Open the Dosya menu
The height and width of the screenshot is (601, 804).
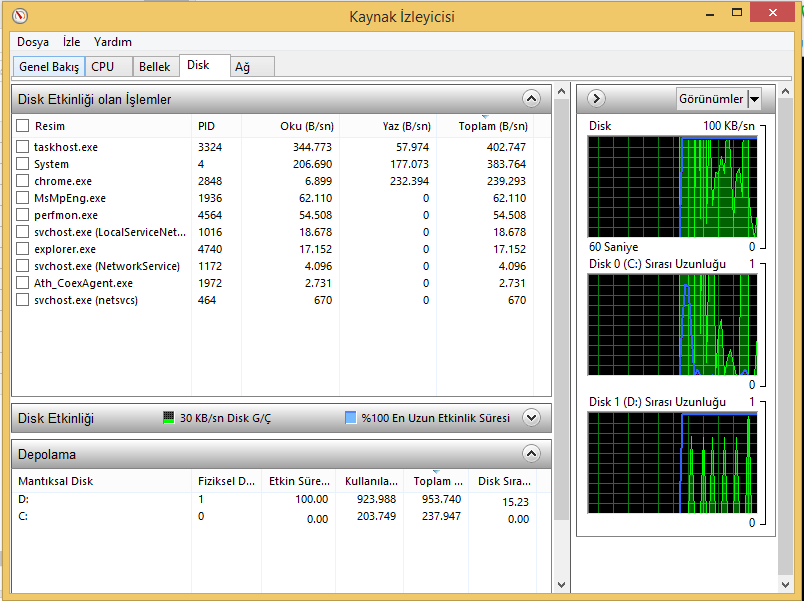click(33, 42)
